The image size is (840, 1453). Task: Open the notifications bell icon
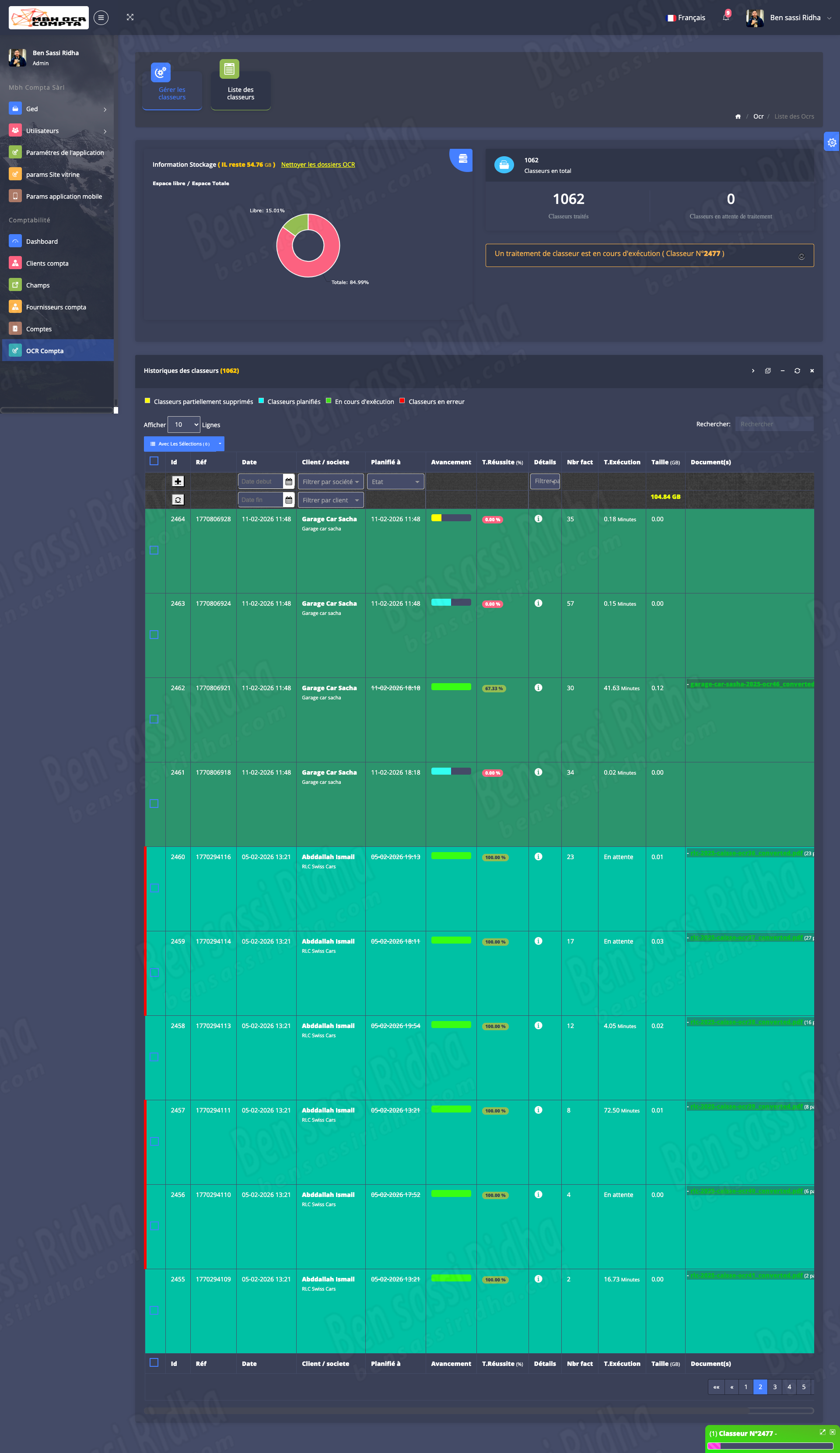click(x=726, y=18)
